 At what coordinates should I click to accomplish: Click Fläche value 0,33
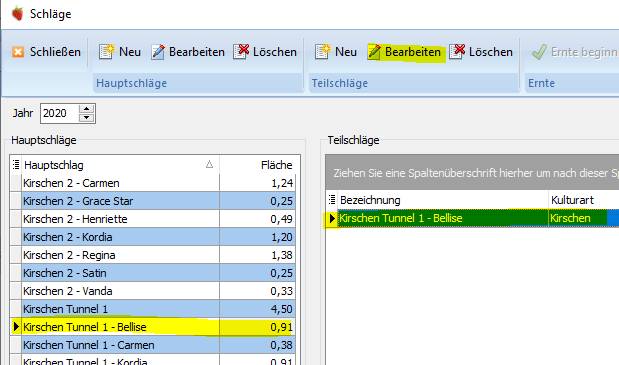[x=281, y=291]
